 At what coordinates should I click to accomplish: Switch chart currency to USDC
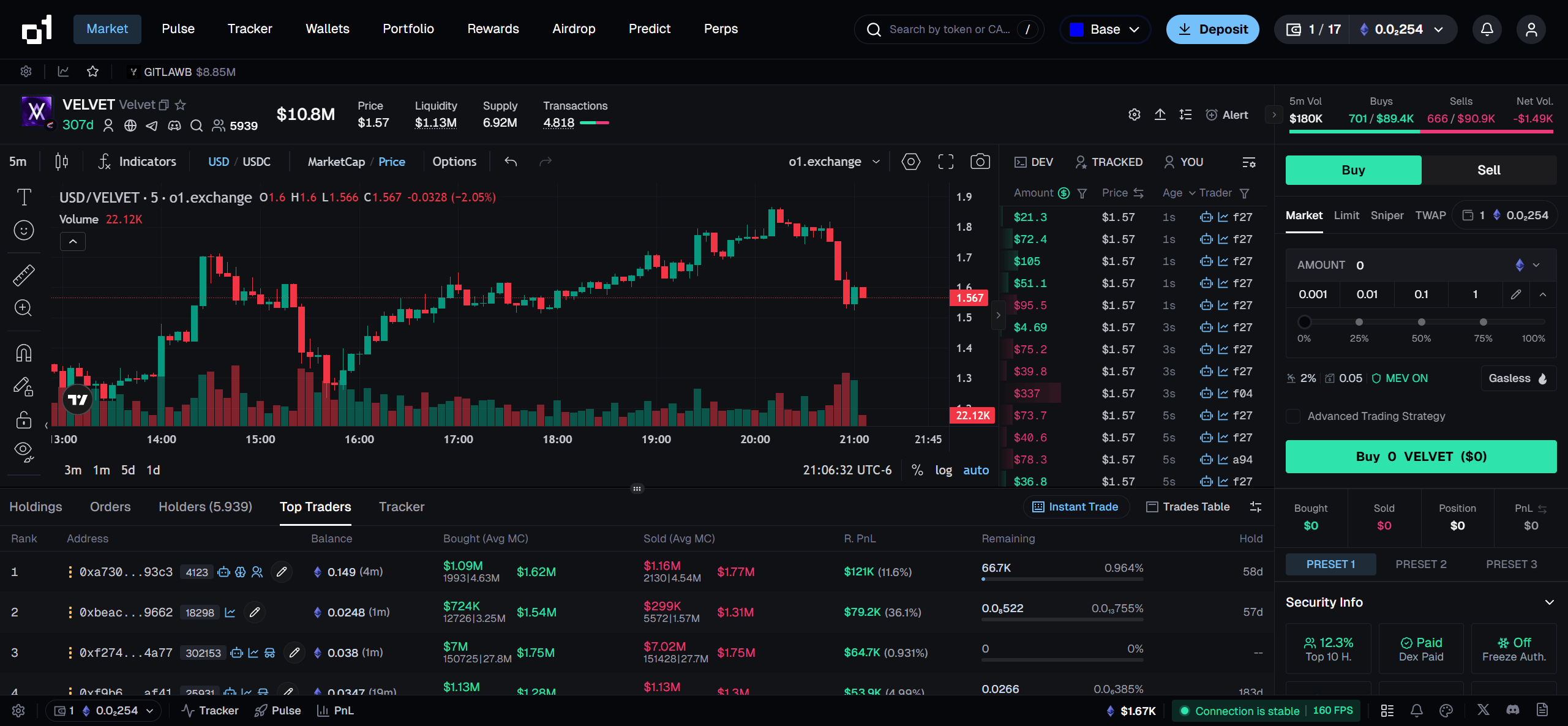coord(257,162)
